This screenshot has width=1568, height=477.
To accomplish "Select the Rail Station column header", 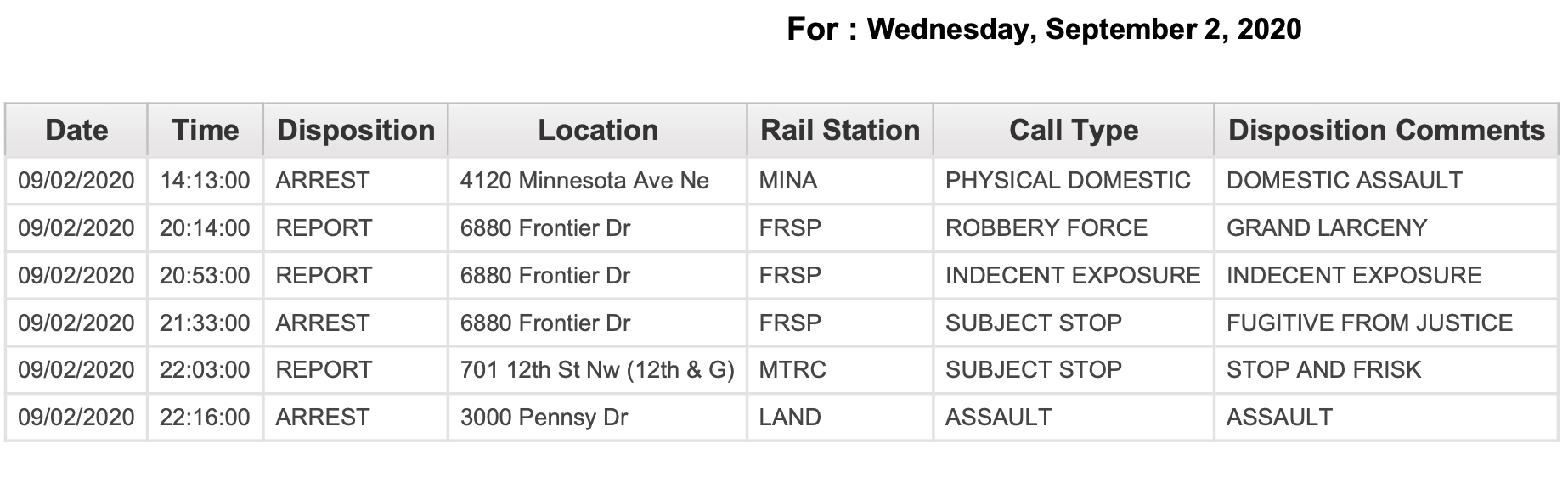I will coord(840,130).
